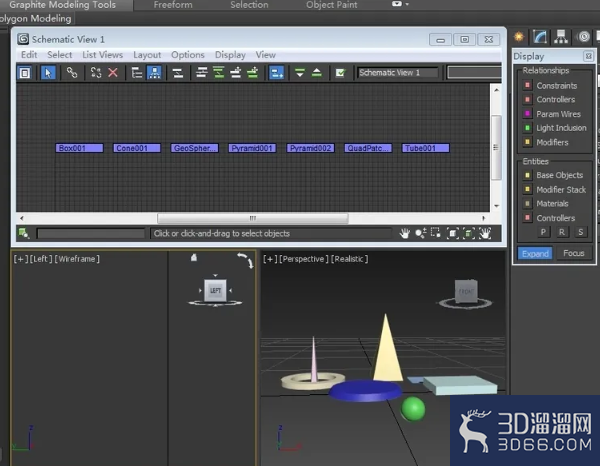Image resolution: width=600 pixels, height=466 pixels.
Task: Toggle Constraints relationship display
Action: pyautogui.click(x=527, y=85)
